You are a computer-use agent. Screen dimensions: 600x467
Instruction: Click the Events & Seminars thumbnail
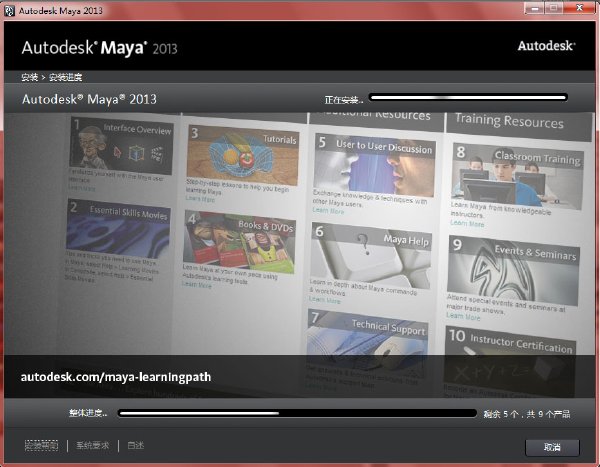point(513,270)
